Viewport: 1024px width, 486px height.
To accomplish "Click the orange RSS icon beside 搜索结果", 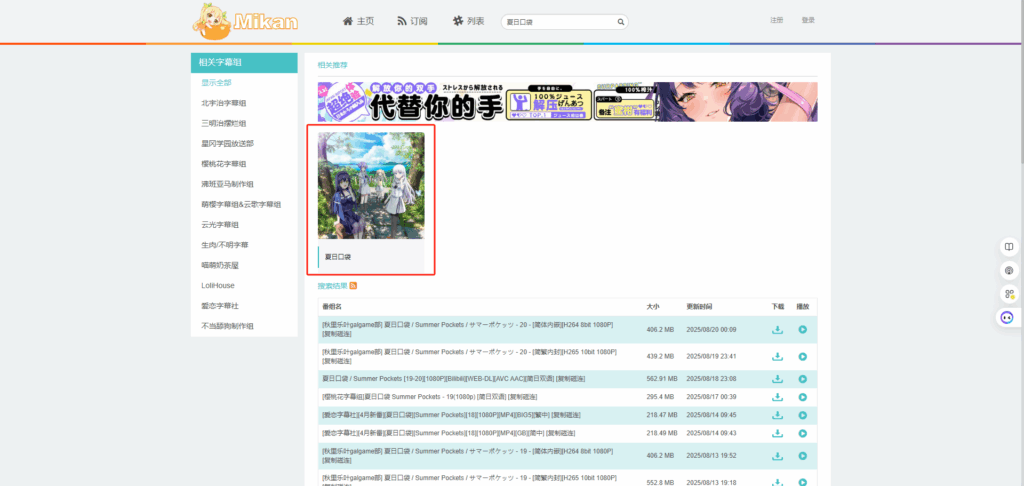I will click(x=353, y=285).
